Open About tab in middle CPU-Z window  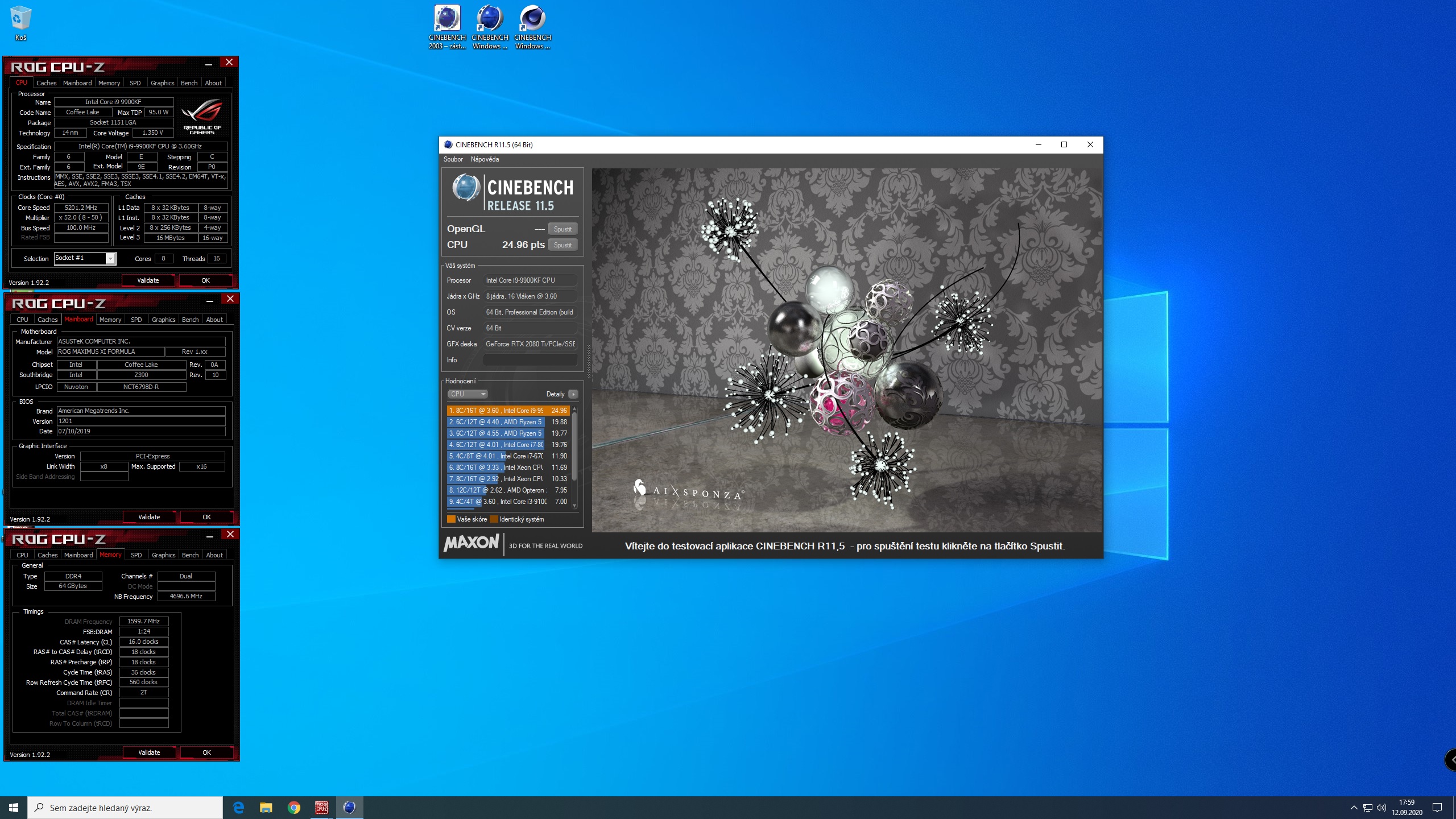(214, 320)
